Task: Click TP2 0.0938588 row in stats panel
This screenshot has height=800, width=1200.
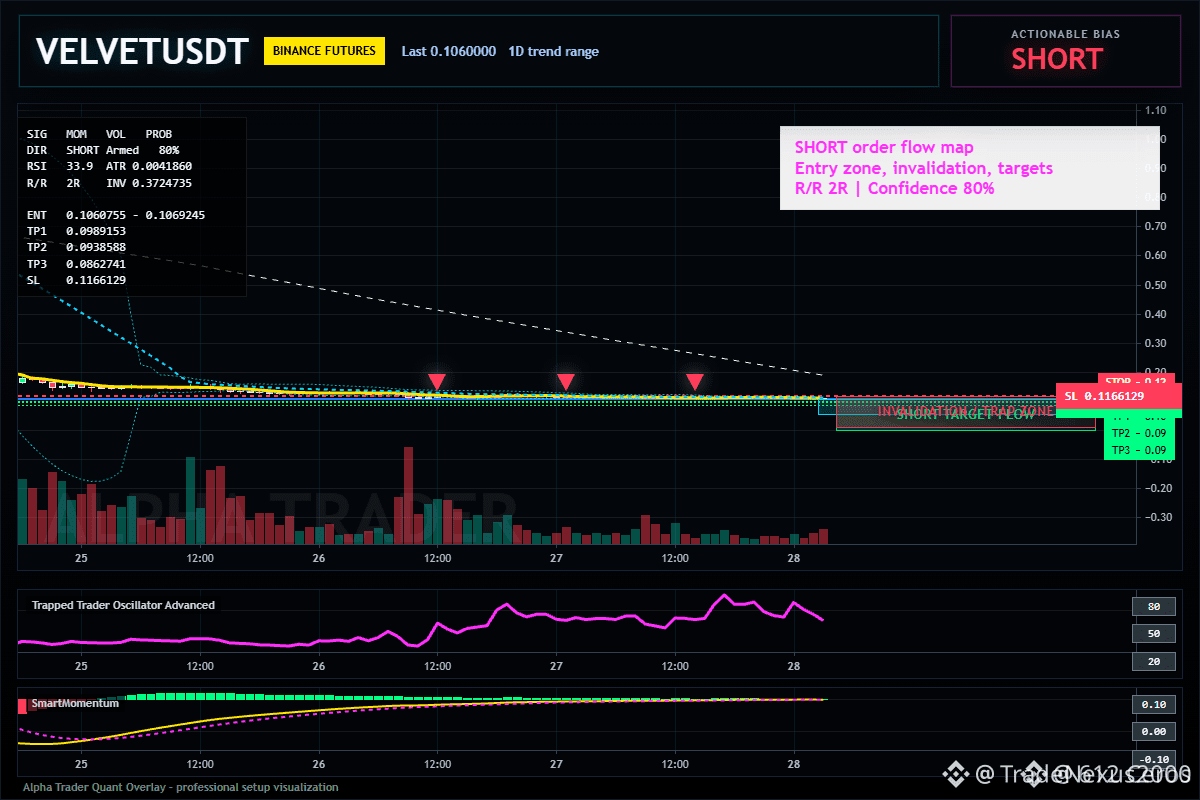Action: click(76, 247)
